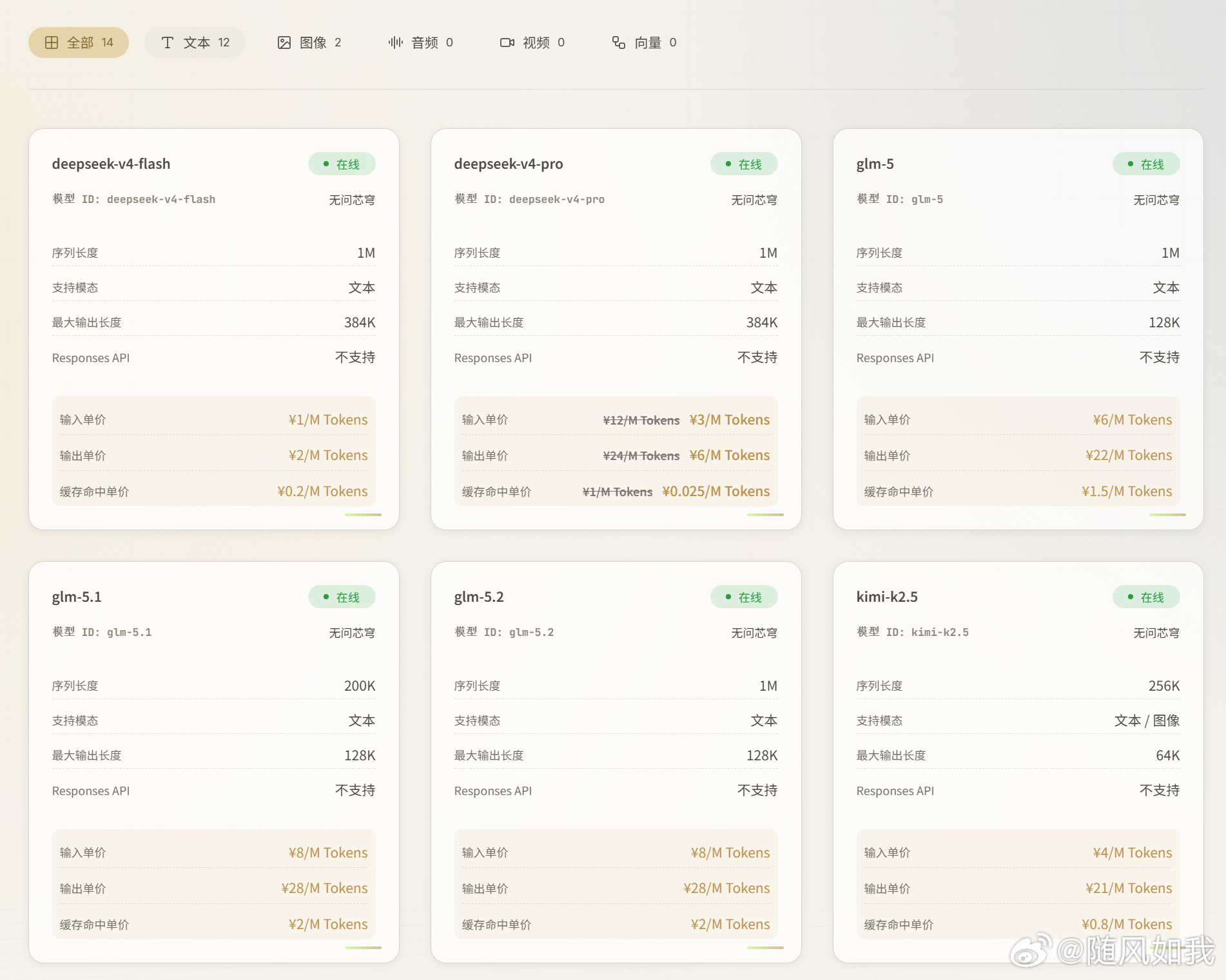Click the 在线 status badge on deepseek-v4-flash

pyautogui.click(x=342, y=164)
